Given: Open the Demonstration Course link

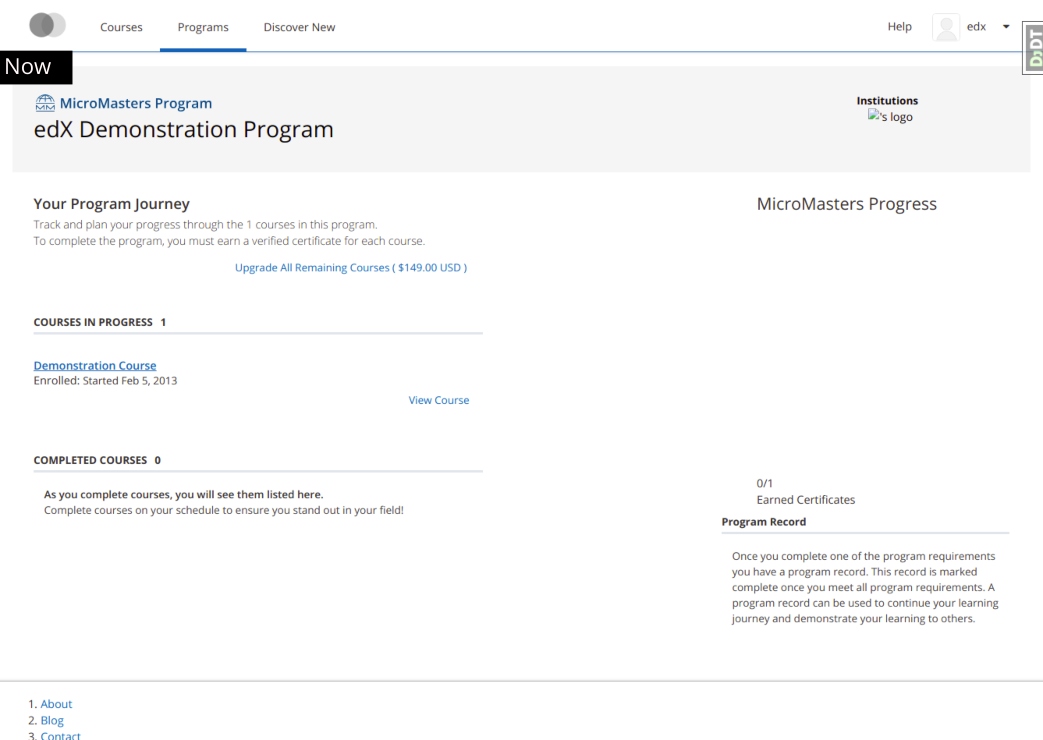Looking at the screenshot, I should (95, 365).
